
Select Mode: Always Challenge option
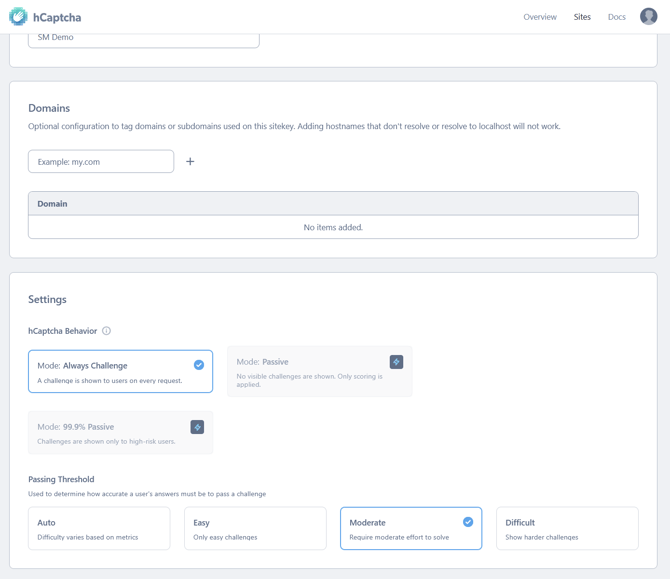[120, 371]
